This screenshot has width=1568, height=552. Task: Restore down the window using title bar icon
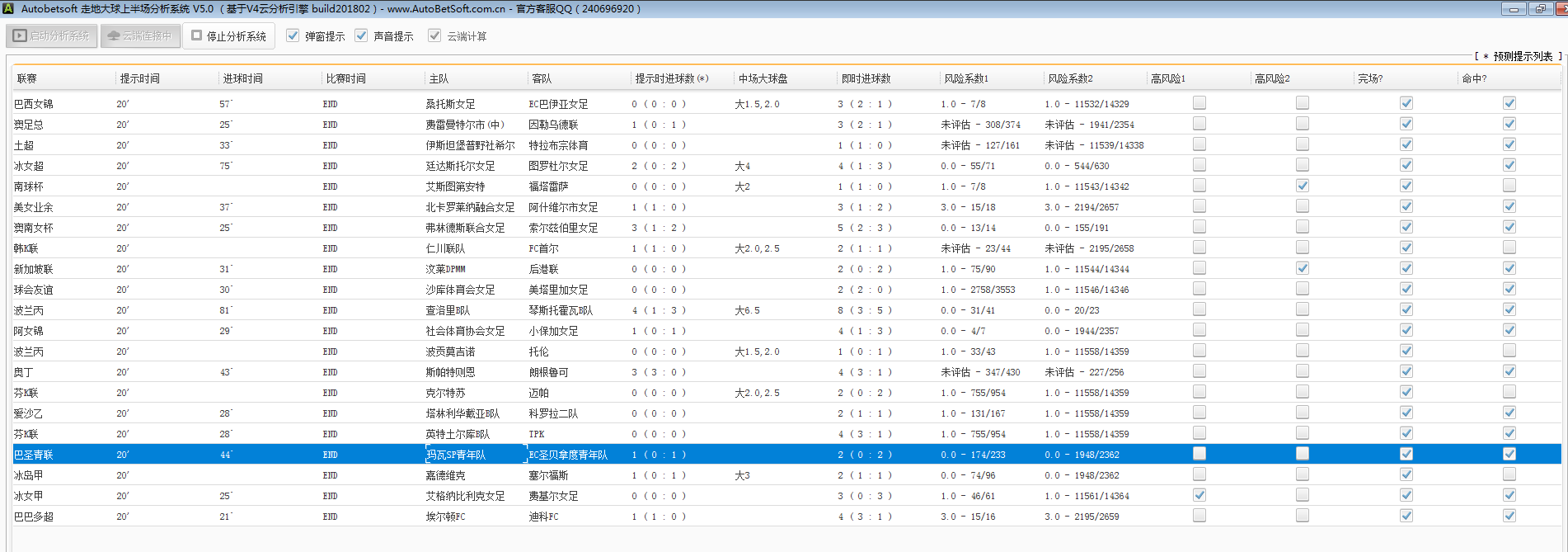[1540, 9]
